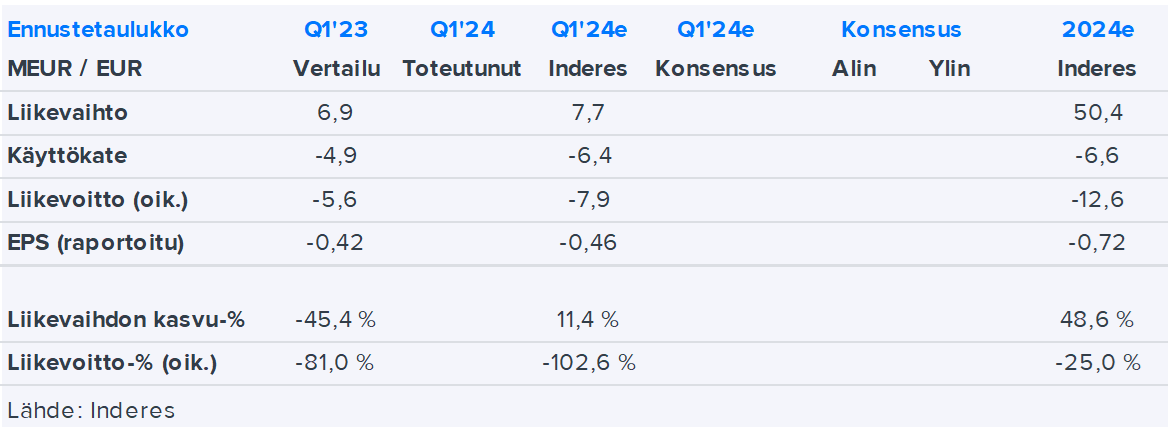Select the Alin subheader

click(x=854, y=69)
